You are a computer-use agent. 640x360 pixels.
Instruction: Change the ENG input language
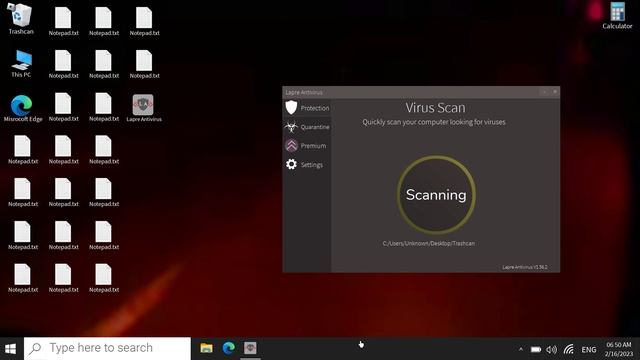[589, 350]
